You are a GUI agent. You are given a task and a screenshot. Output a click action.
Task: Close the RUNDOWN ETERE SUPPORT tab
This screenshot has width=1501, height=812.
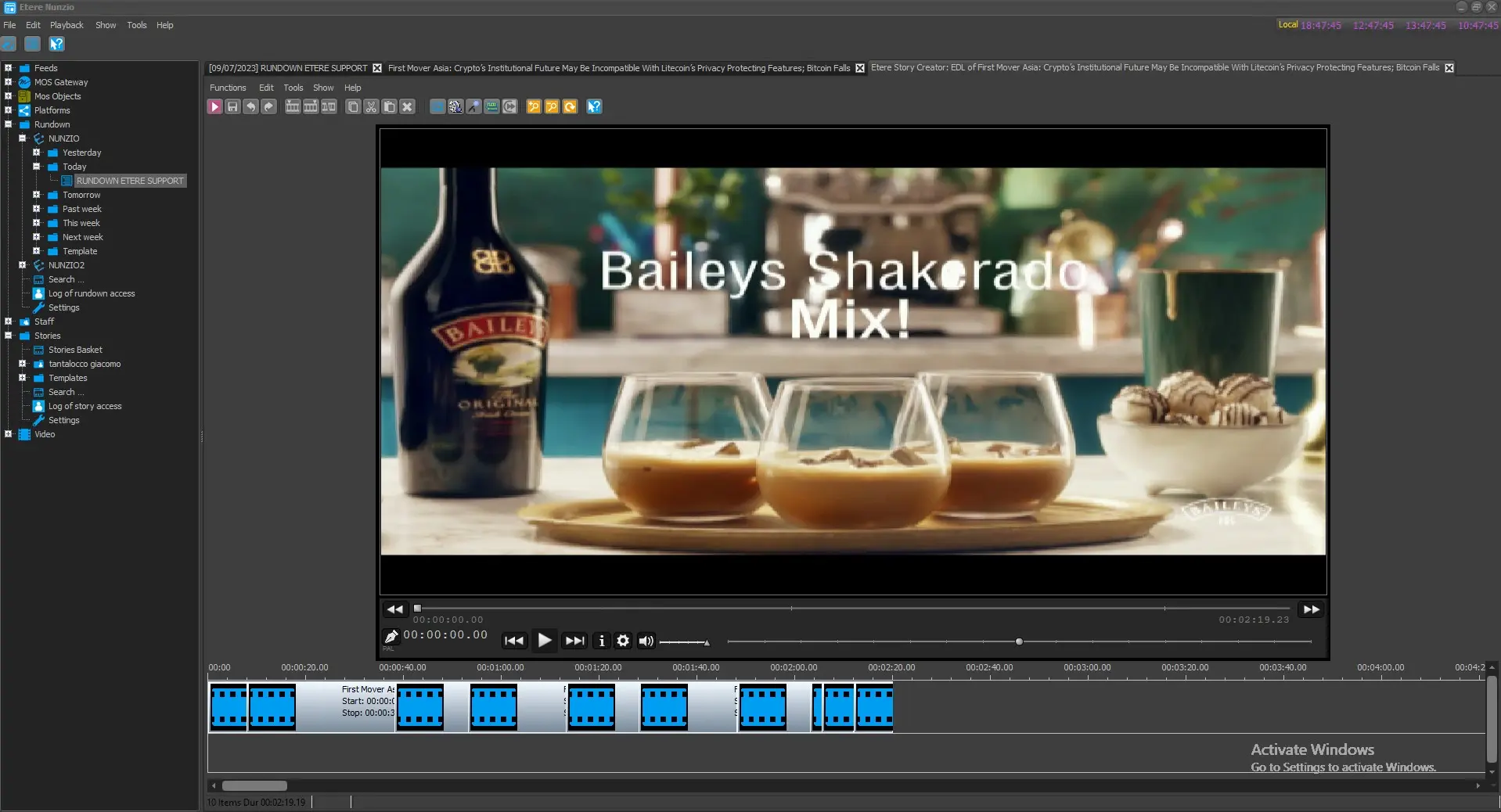(x=377, y=68)
